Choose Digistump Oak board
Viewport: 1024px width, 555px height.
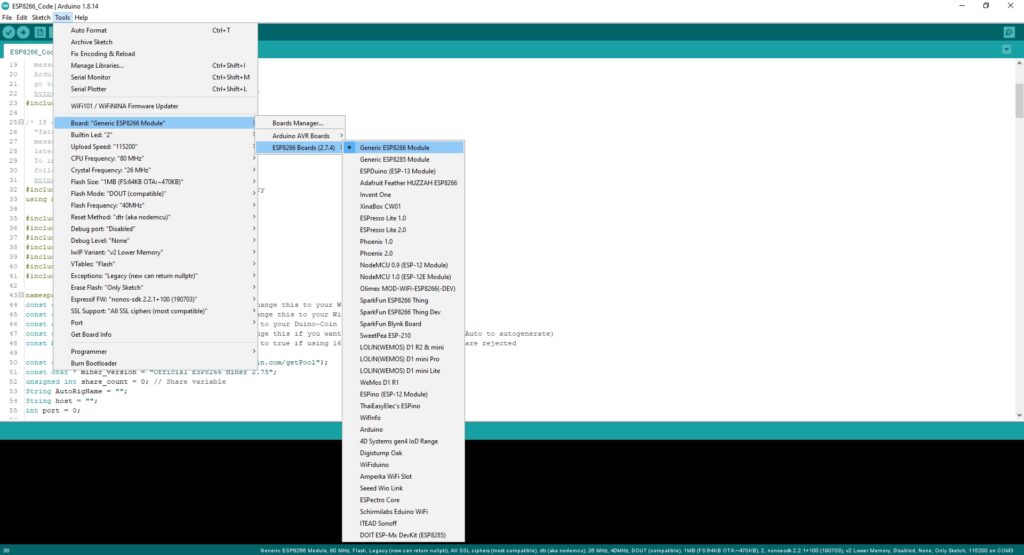coord(403,453)
